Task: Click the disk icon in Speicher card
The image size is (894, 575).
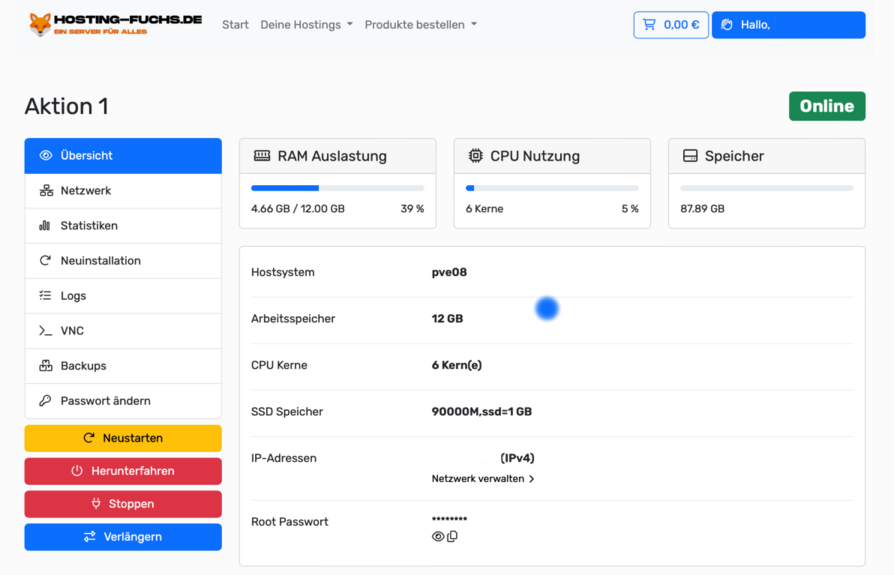Action: 690,156
